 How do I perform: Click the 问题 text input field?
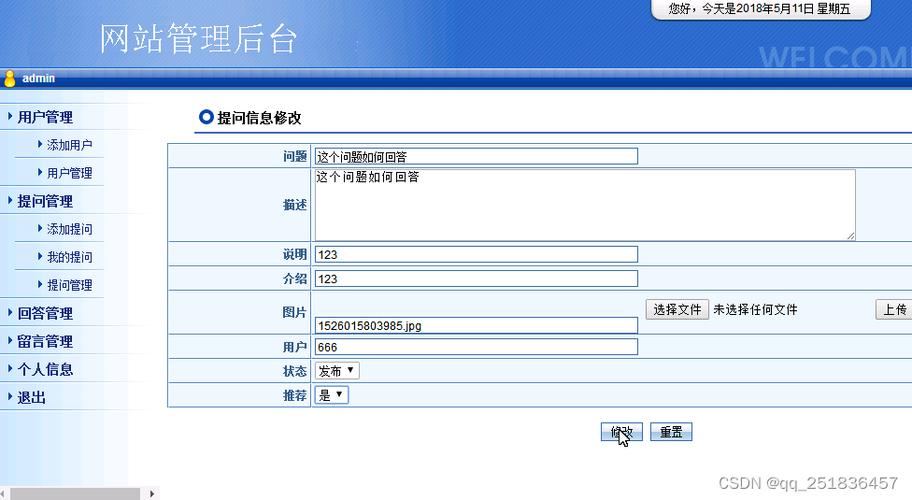476,156
